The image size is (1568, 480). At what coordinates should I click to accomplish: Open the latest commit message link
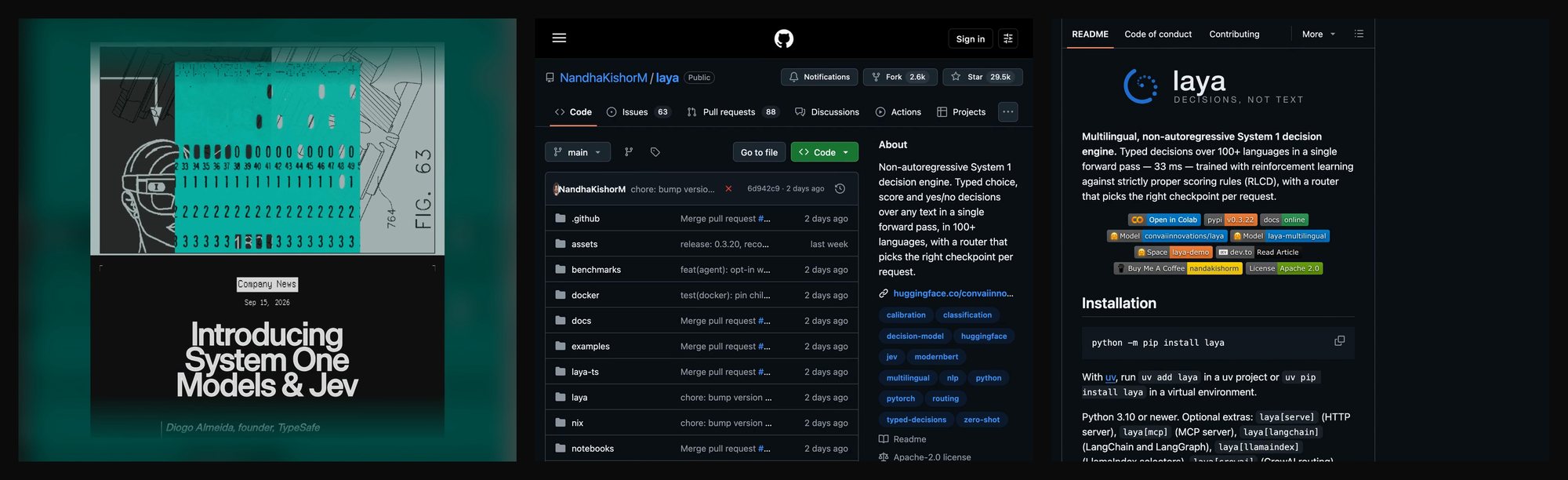coord(673,189)
